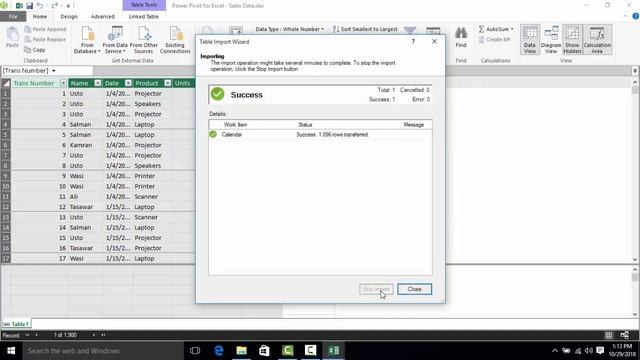Image resolution: width=640 pixels, height=360 pixels.
Task: Click the Excel icon on the taskbar
Action: point(333,351)
